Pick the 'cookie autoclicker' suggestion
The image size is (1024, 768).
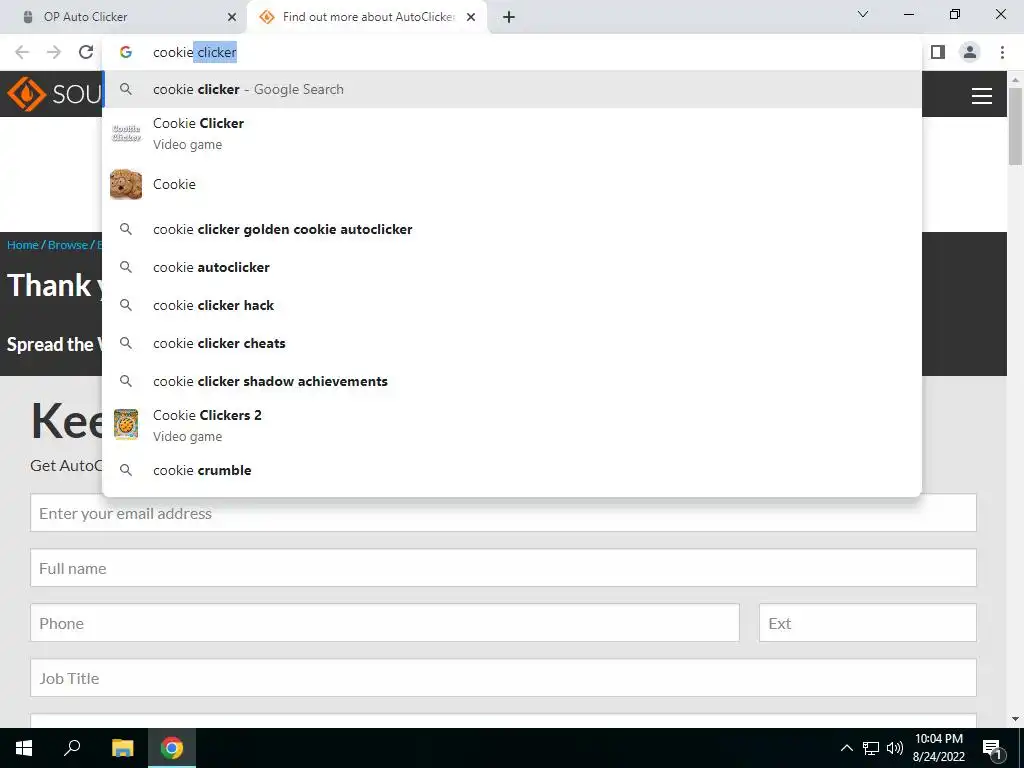coord(512,267)
